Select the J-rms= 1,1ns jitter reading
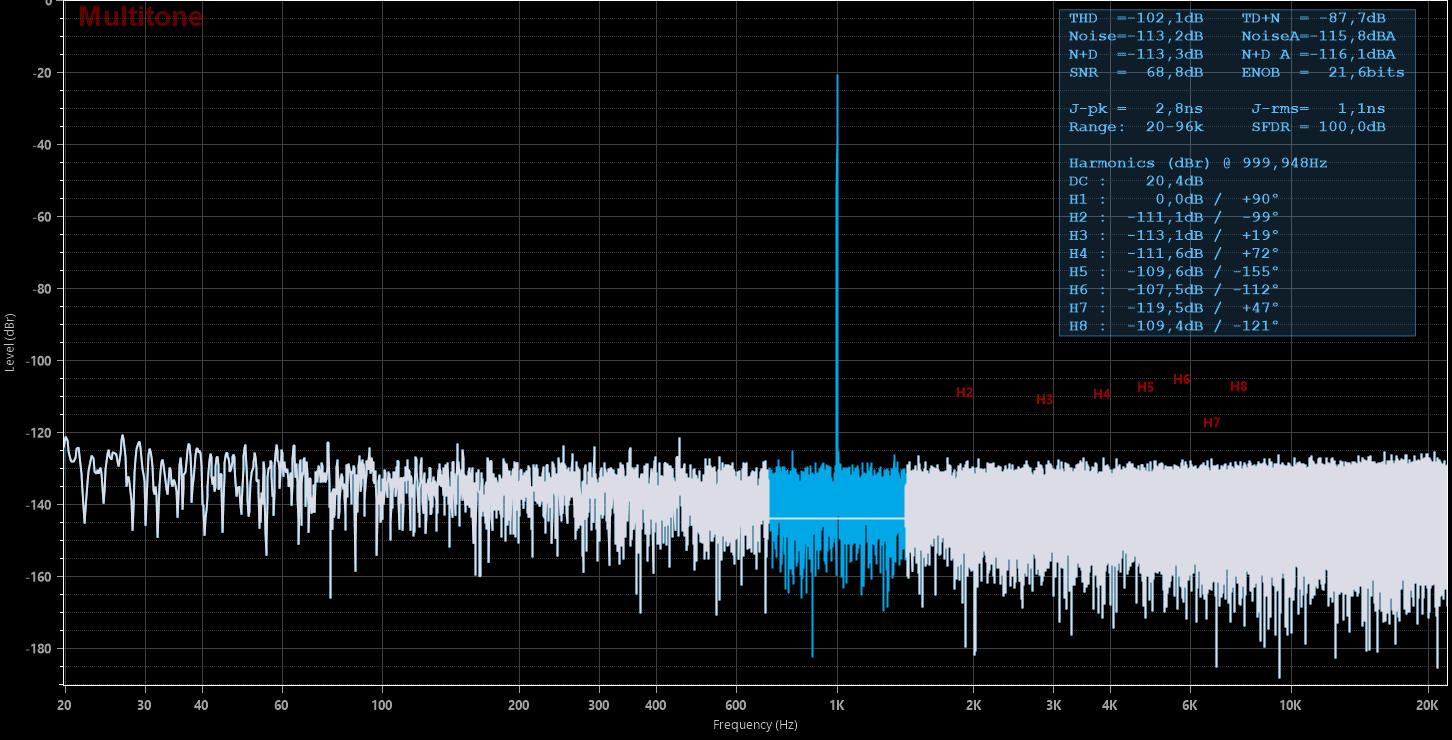The image size is (1452, 740). [1318, 108]
